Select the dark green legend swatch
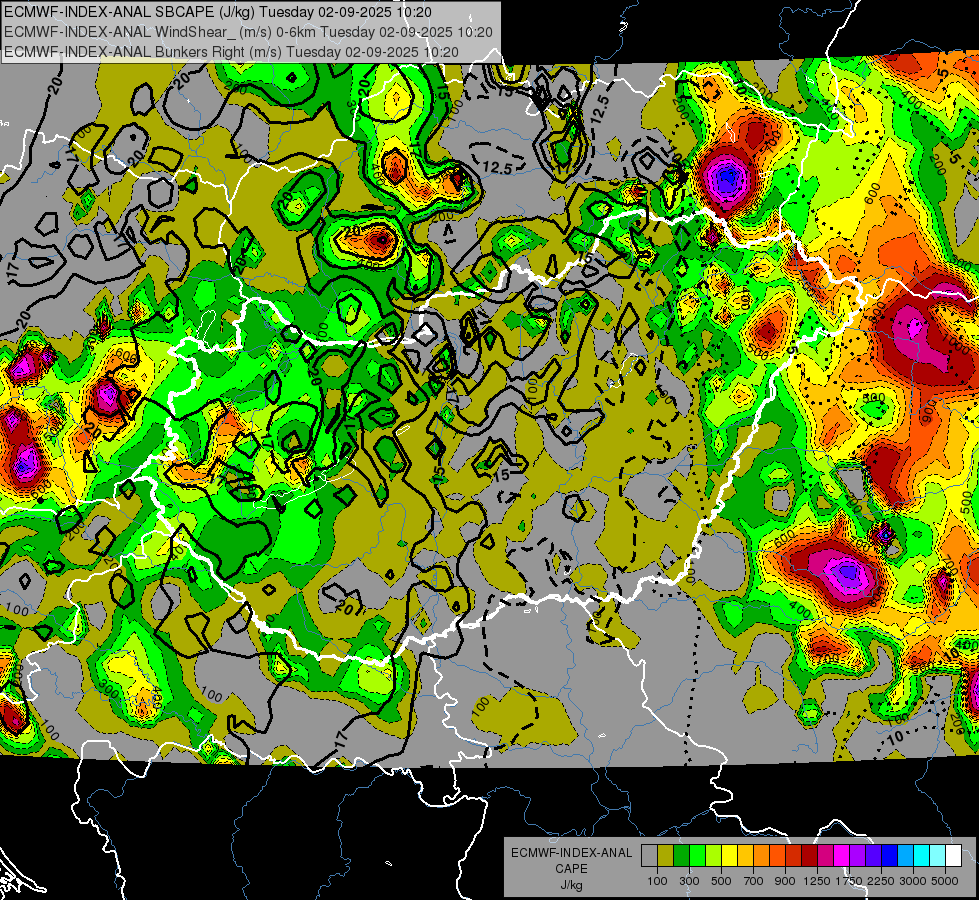The image size is (979, 900). coord(682,856)
